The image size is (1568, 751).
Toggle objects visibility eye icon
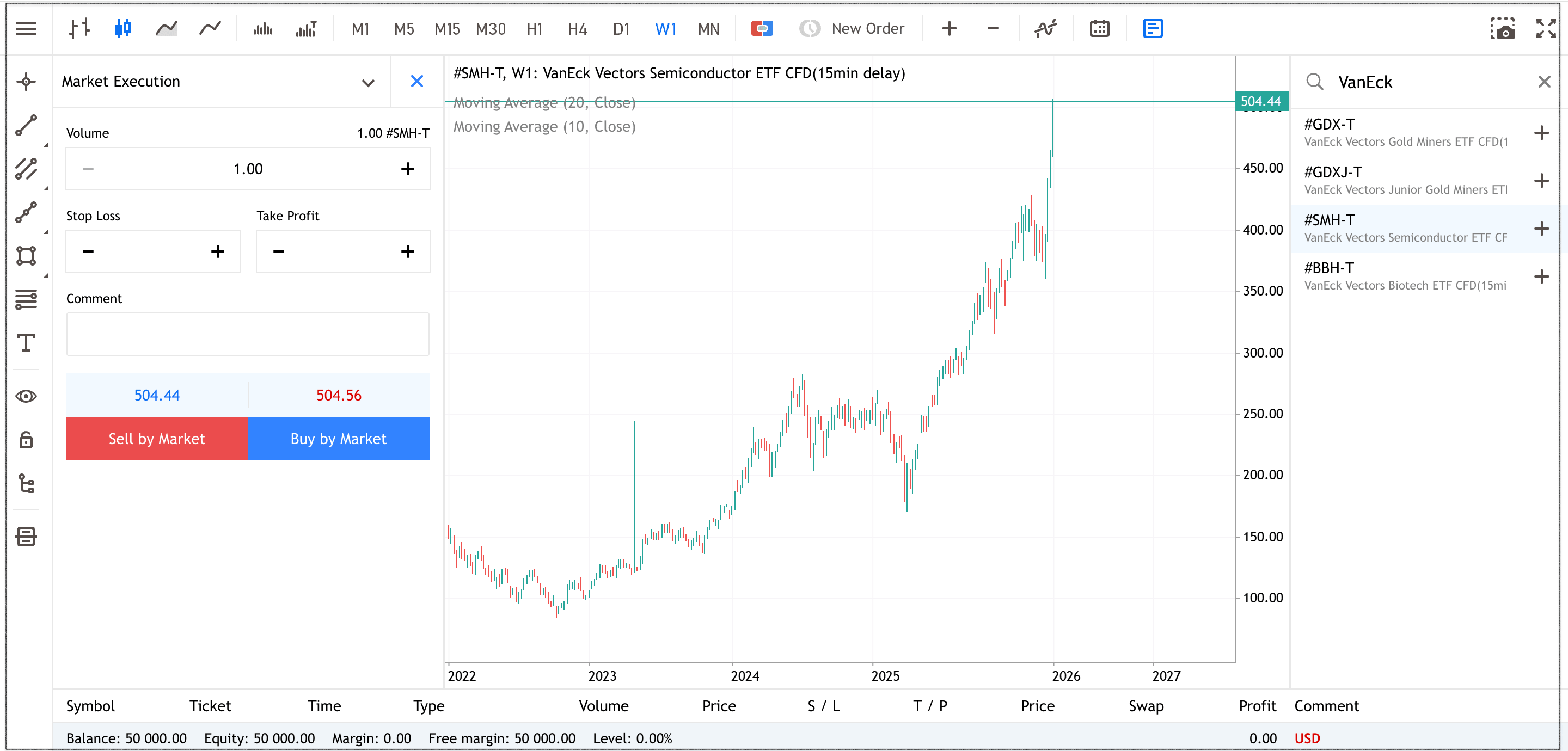pos(26,396)
